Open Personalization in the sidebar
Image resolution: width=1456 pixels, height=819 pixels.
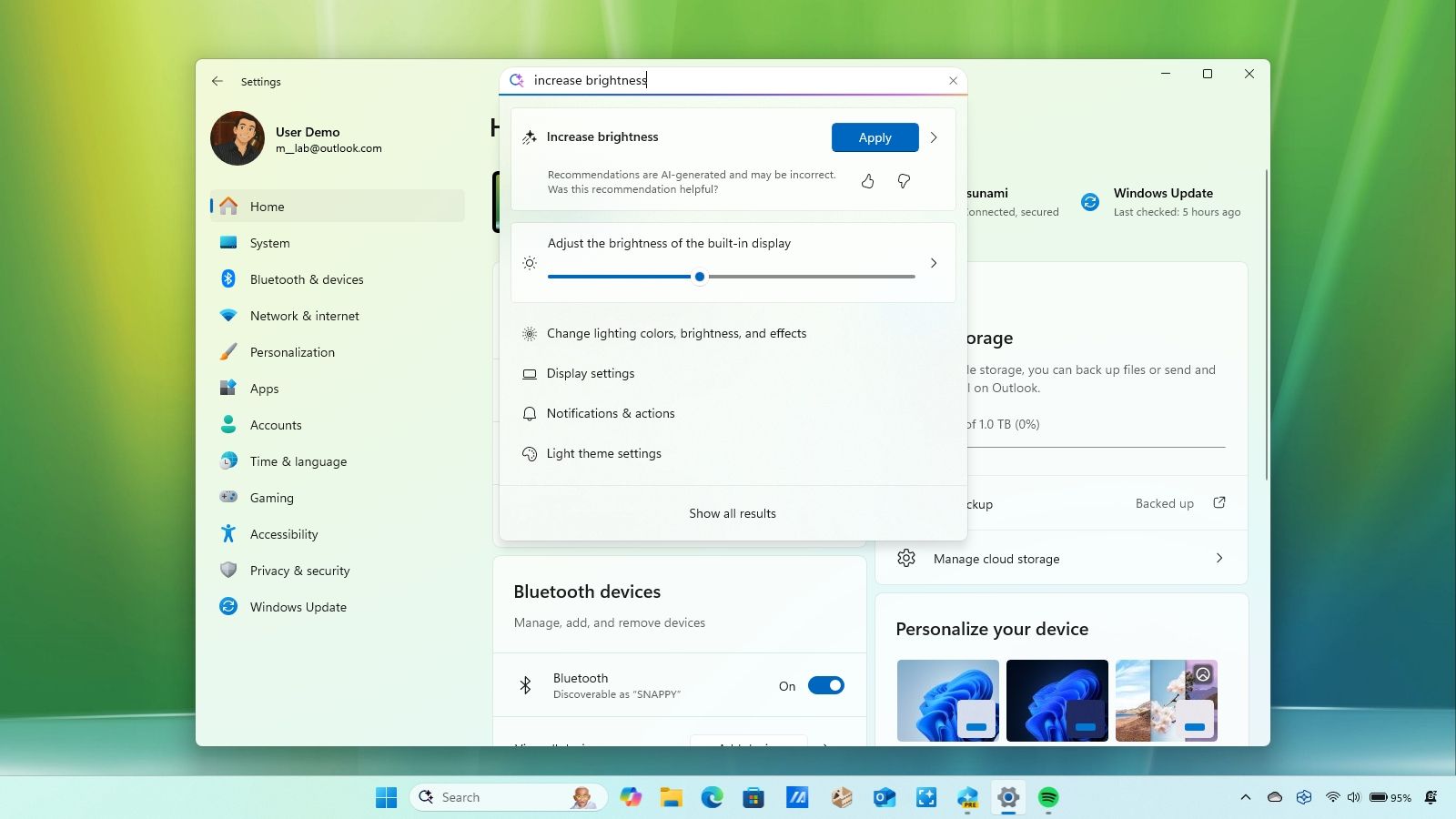pos(292,352)
